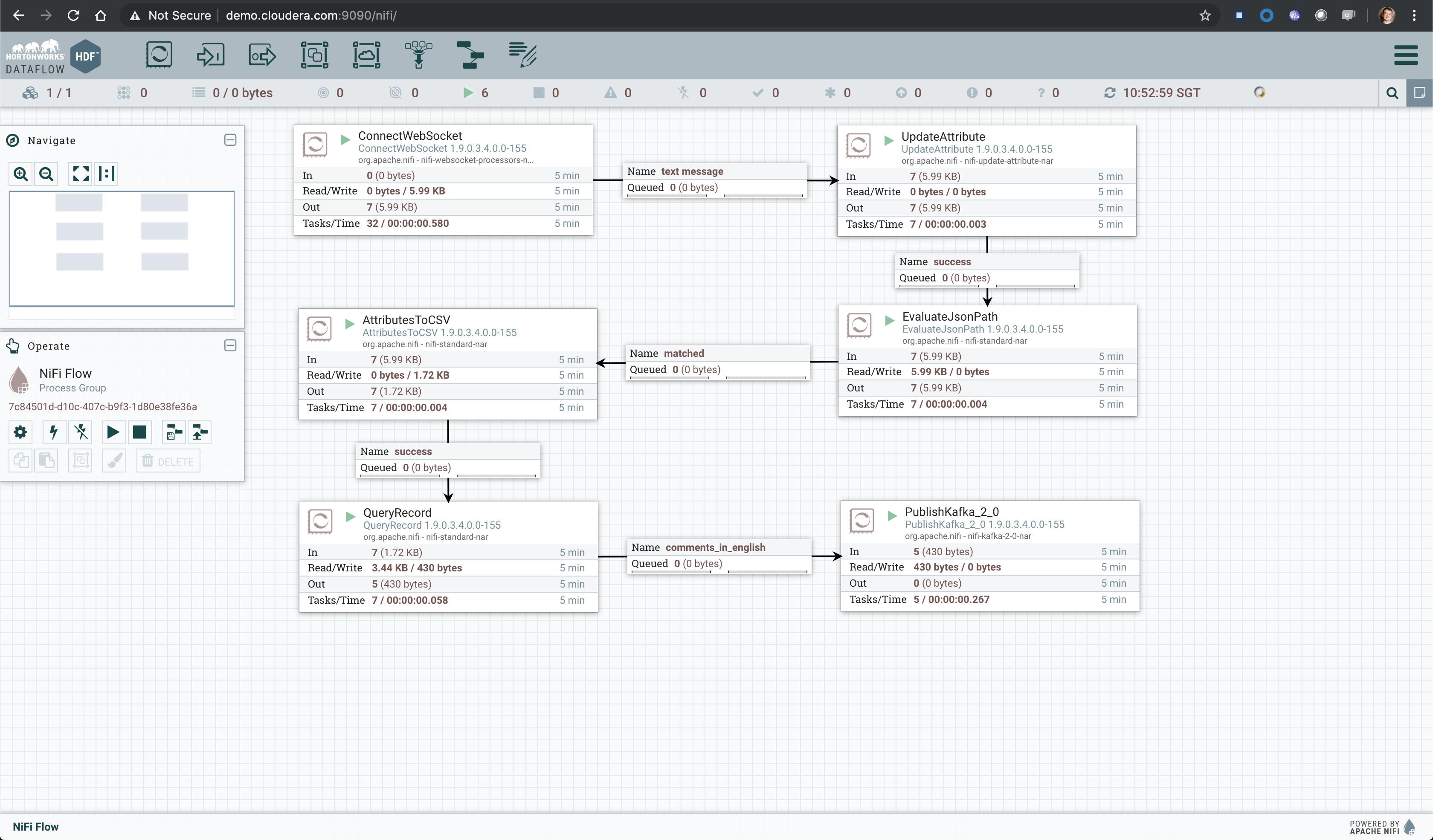Click the Fit to screen icon

81,174
